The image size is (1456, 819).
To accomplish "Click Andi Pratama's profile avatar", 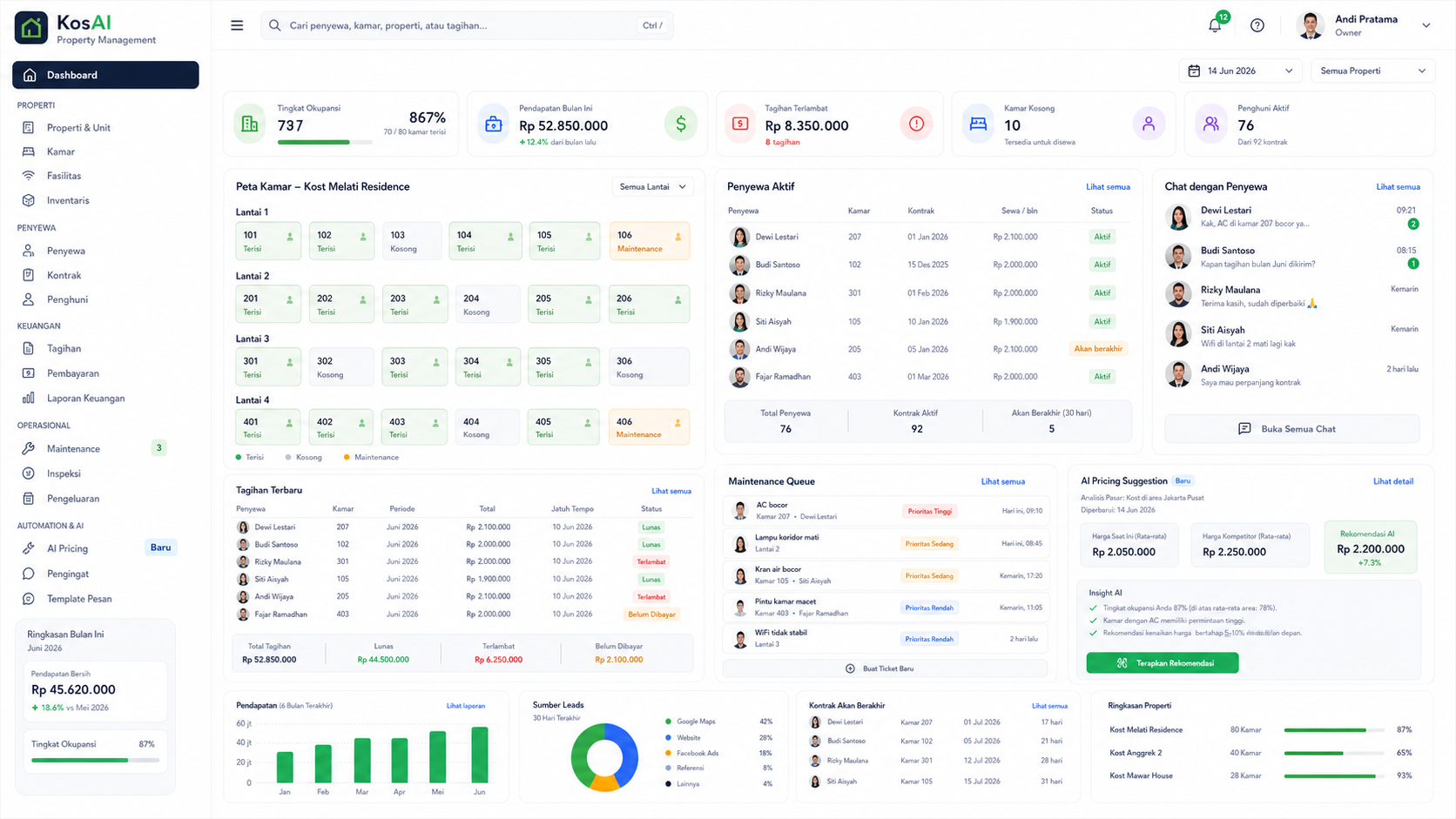I will coord(1310,25).
